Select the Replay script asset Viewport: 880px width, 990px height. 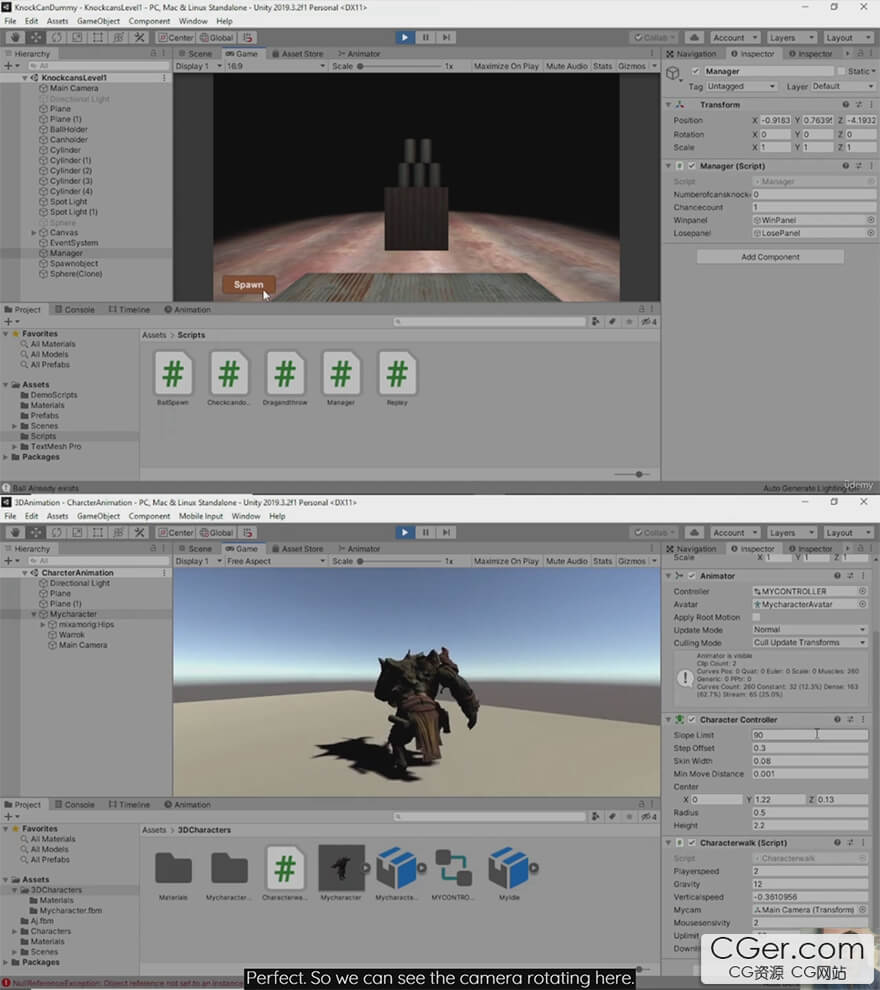click(x=397, y=378)
